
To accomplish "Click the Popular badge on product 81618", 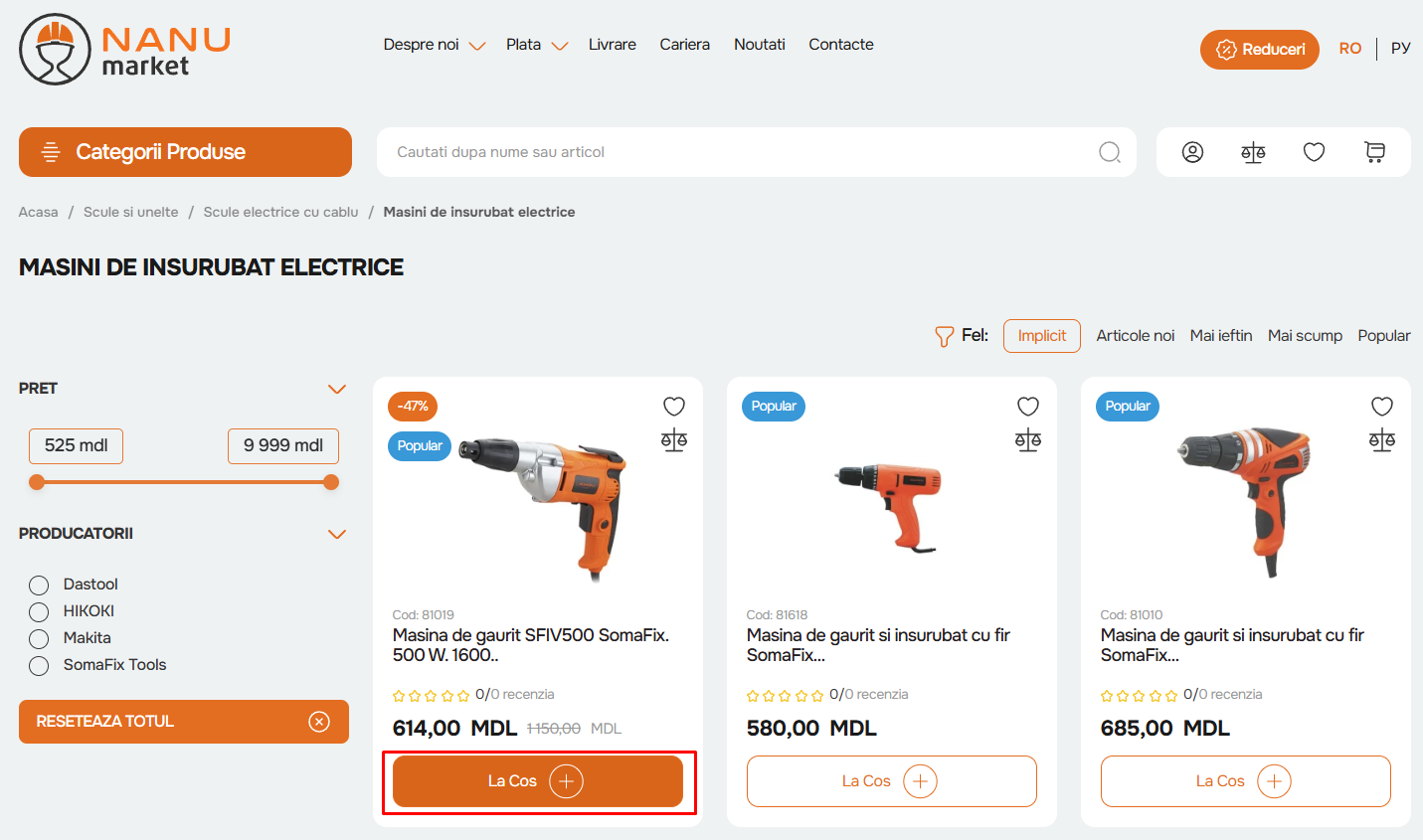I will pyautogui.click(x=774, y=407).
